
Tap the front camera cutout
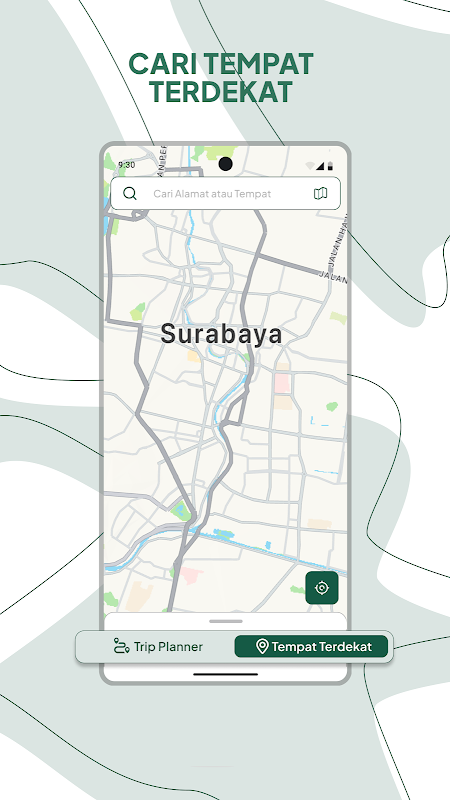pos(225,164)
